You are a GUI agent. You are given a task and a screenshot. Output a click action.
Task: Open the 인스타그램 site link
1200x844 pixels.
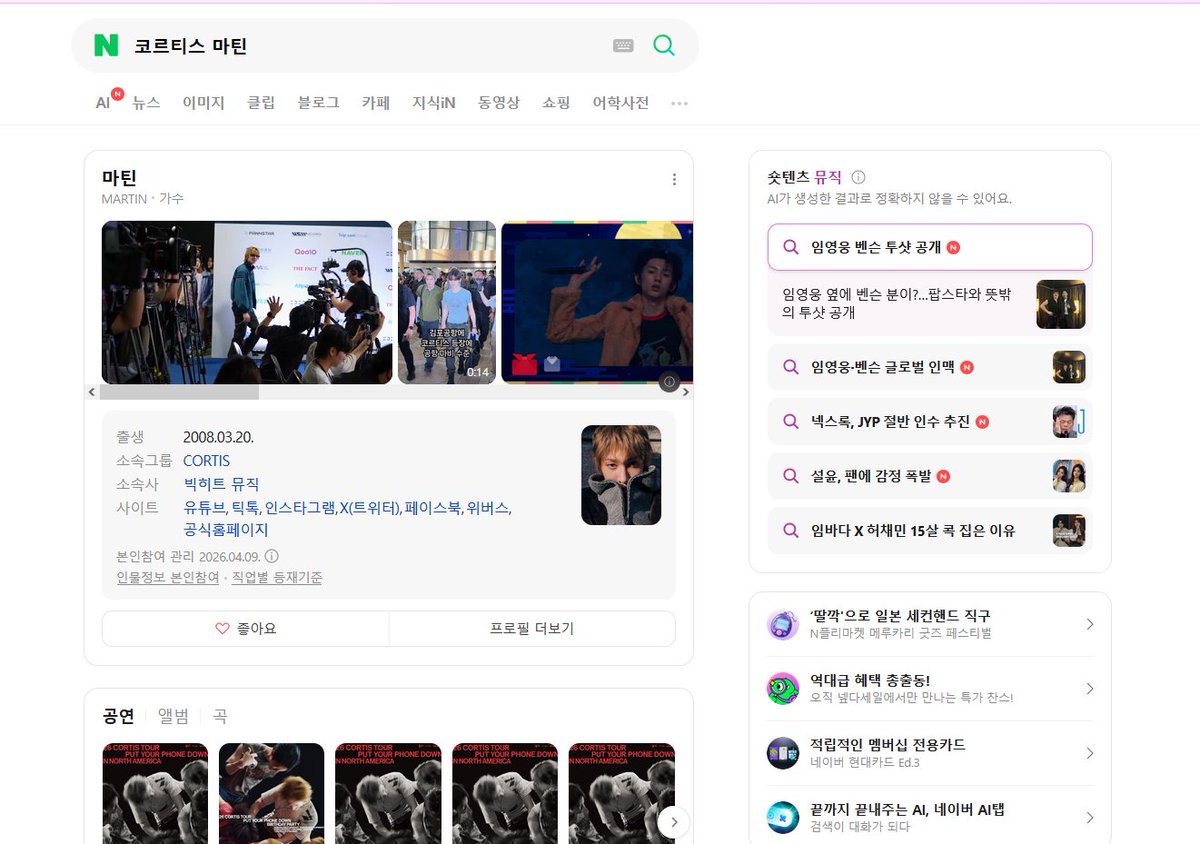click(300, 508)
